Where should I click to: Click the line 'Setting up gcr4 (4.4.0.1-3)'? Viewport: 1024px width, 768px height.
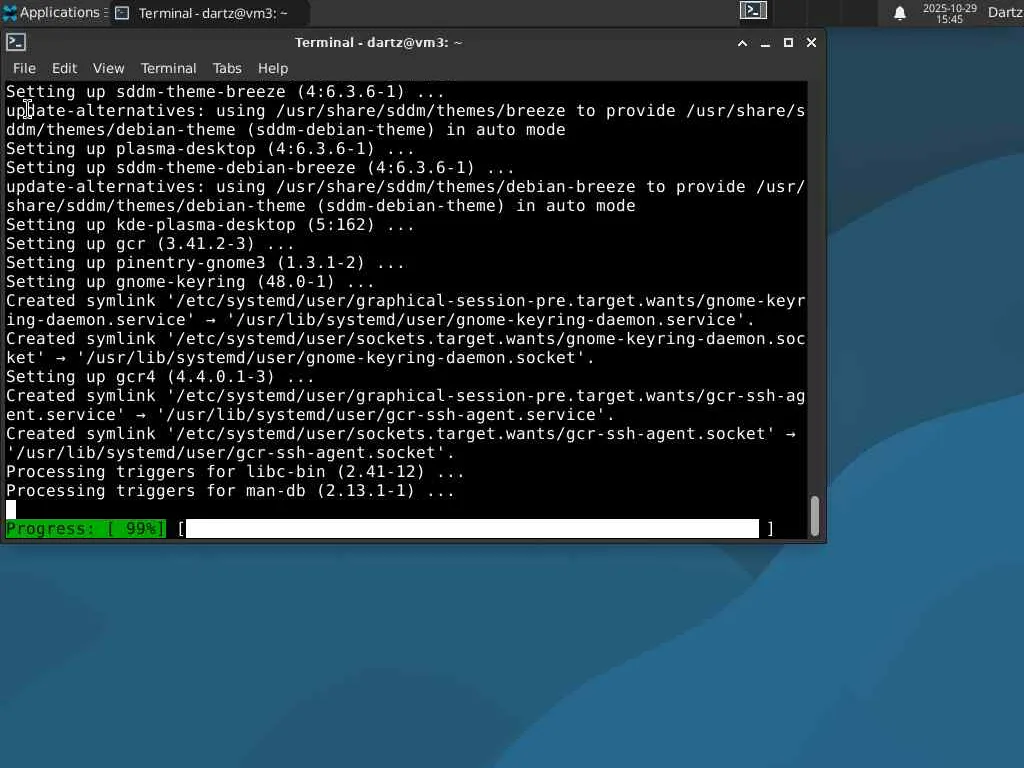click(160, 376)
